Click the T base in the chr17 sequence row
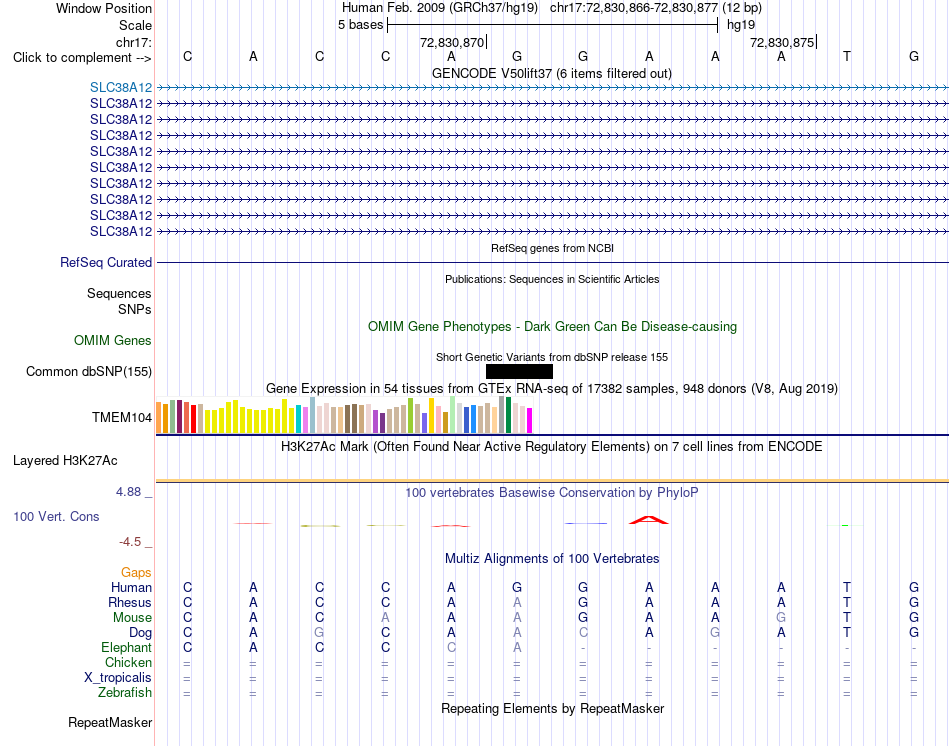 click(847, 56)
